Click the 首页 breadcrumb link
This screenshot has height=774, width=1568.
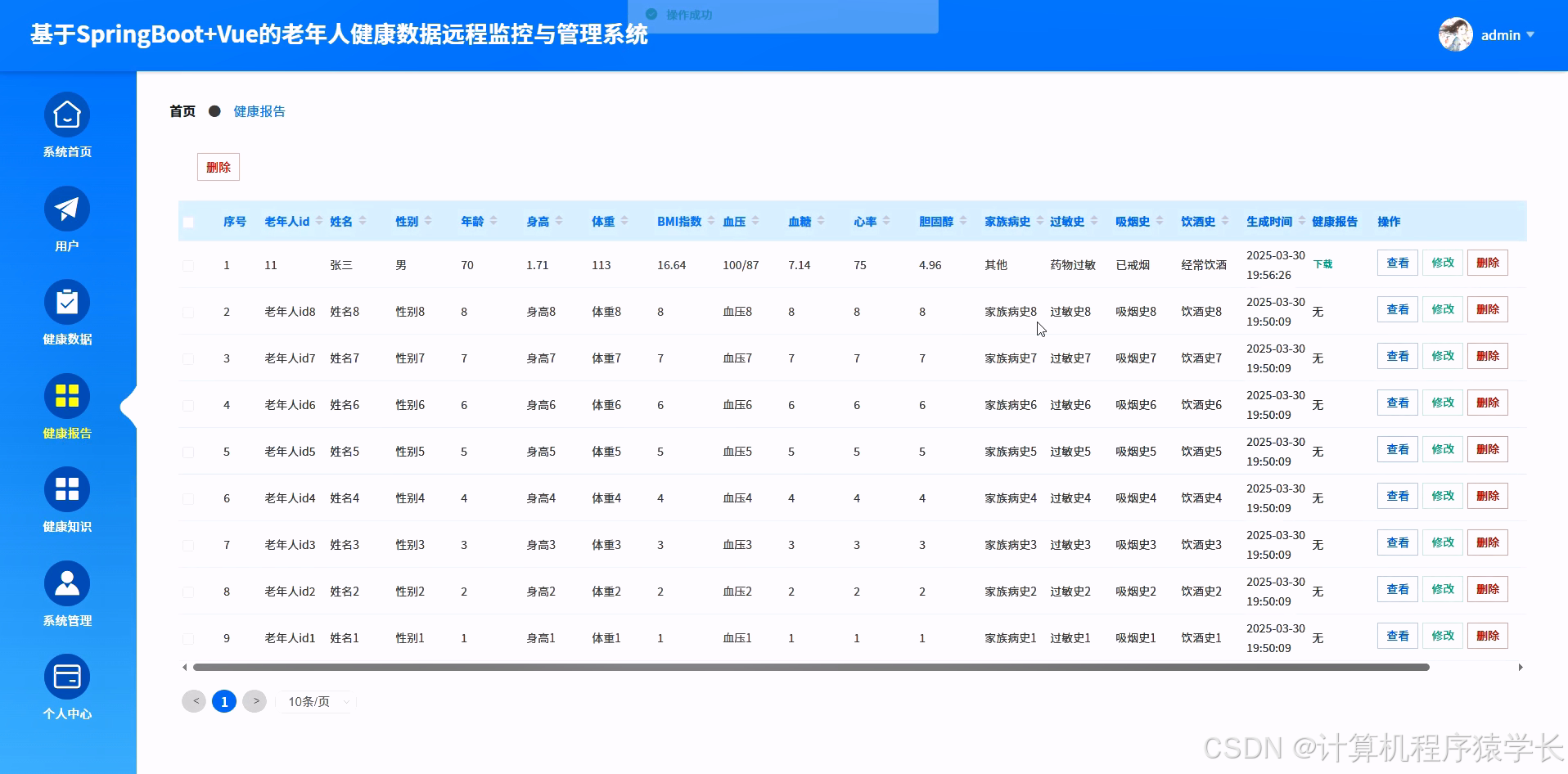[x=182, y=111]
